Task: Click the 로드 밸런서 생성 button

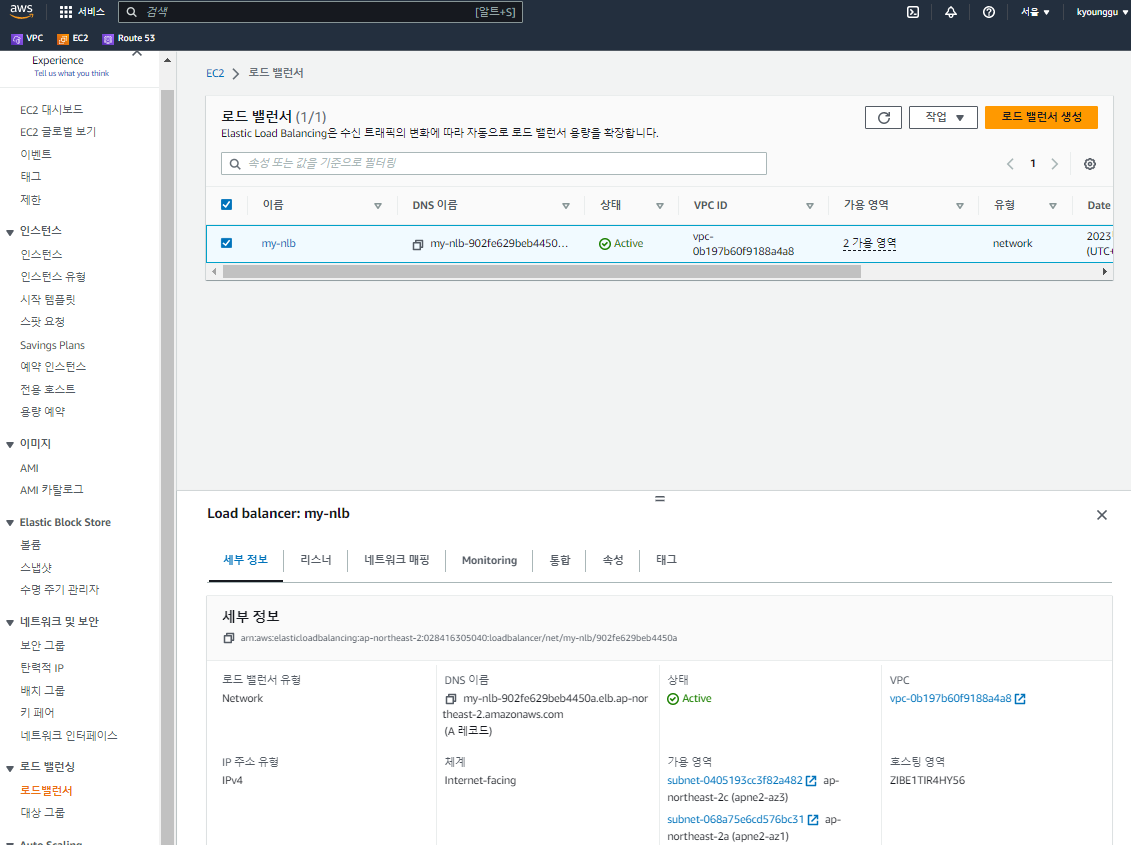Action: [1041, 118]
